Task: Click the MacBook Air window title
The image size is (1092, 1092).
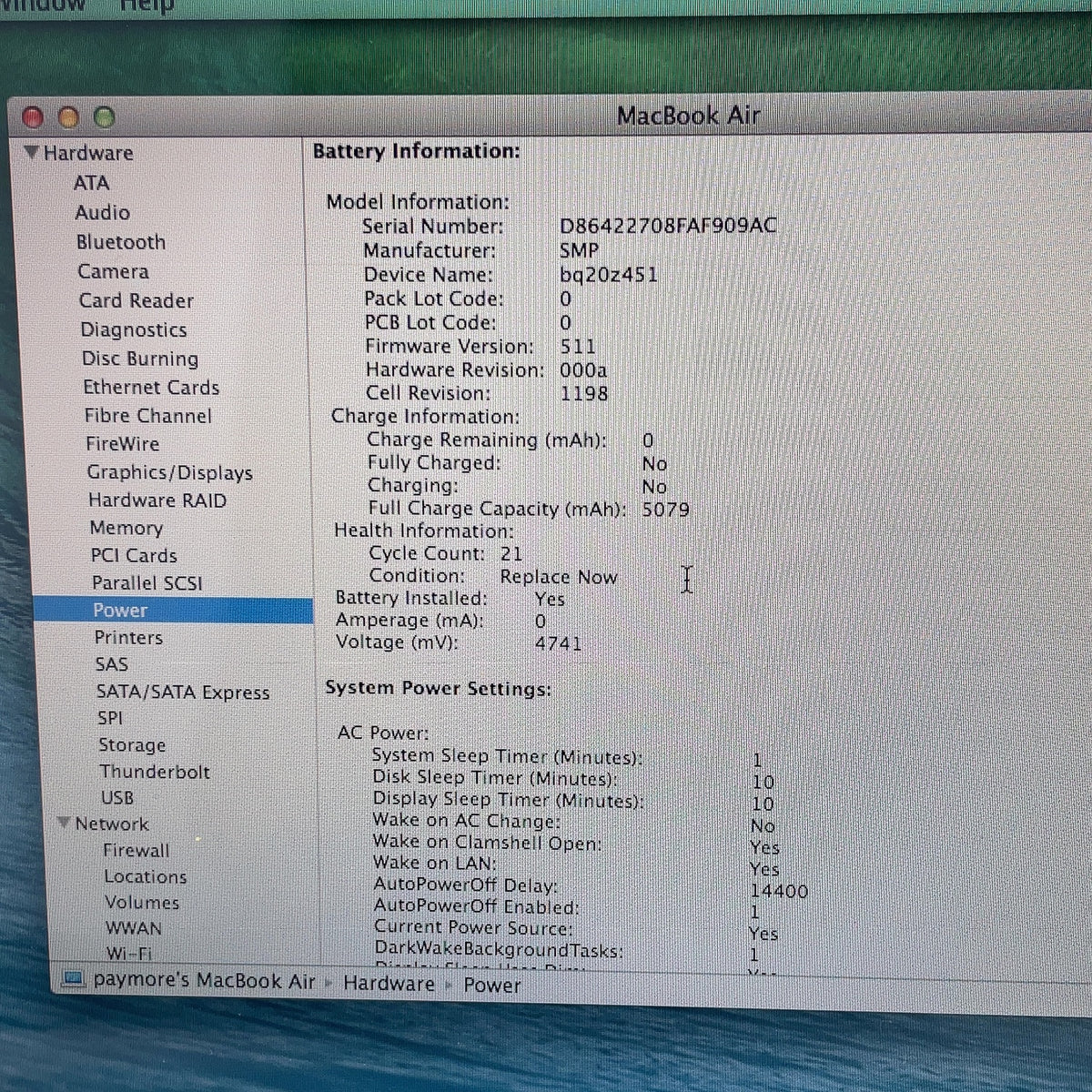Action: tap(688, 116)
